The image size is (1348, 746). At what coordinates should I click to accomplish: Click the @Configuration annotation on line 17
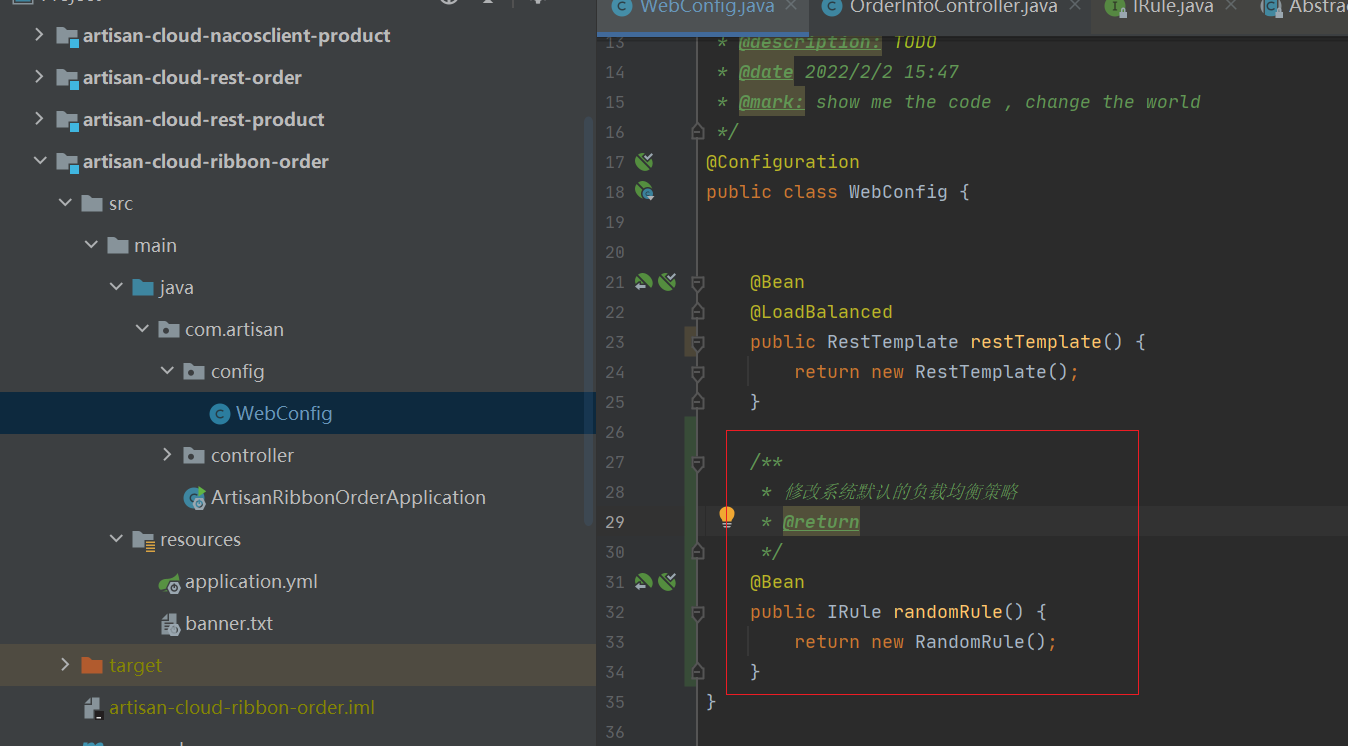coord(783,162)
